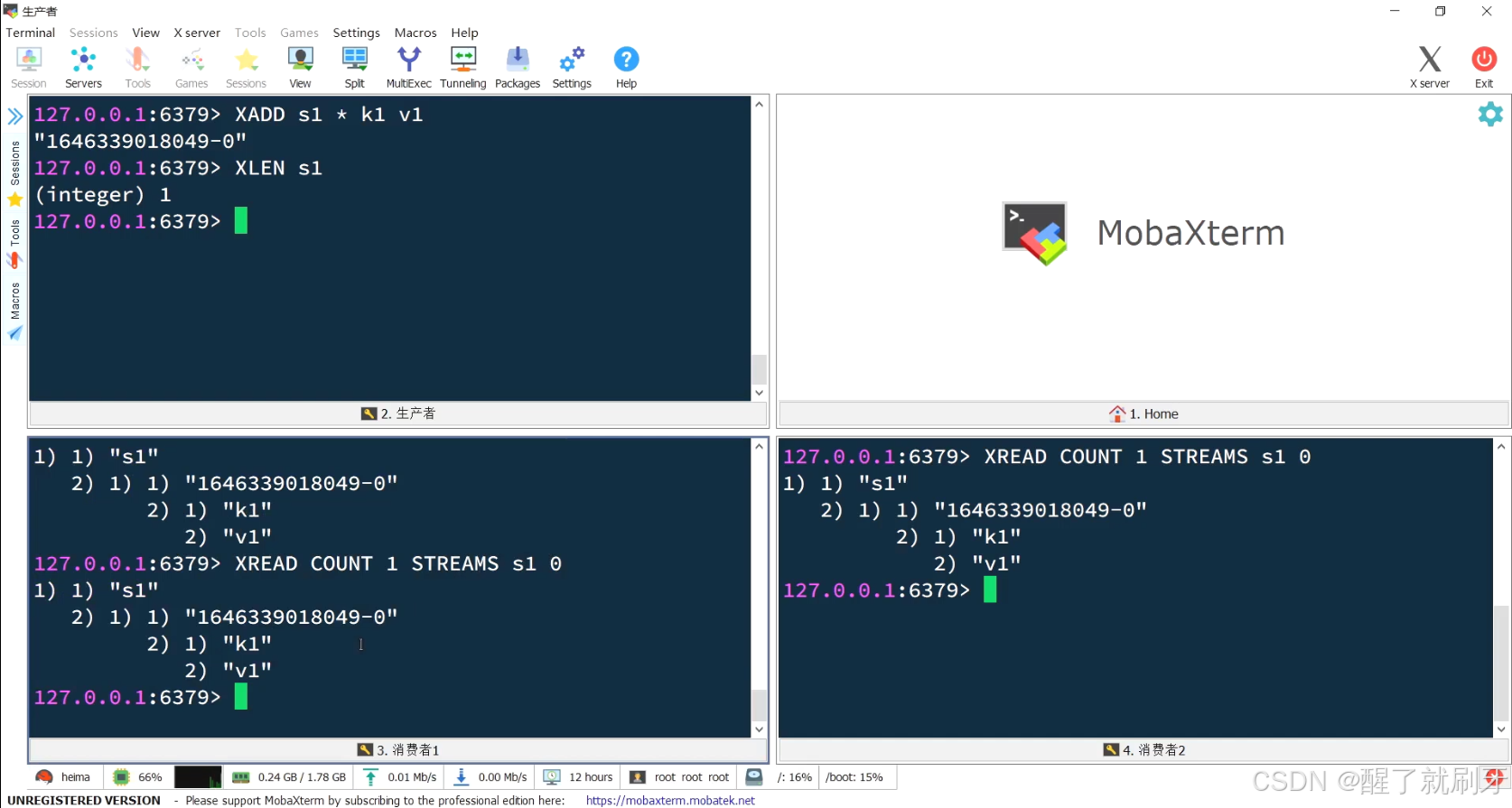Click the uptime 12 hours indicator
The width and height of the screenshot is (1512, 808).
(578, 777)
